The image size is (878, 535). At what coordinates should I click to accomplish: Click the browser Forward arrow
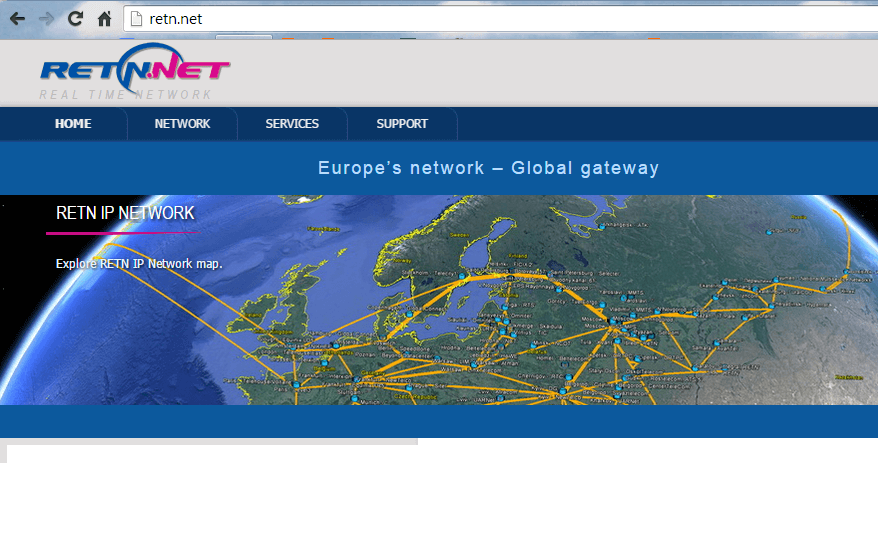(46, 19)
